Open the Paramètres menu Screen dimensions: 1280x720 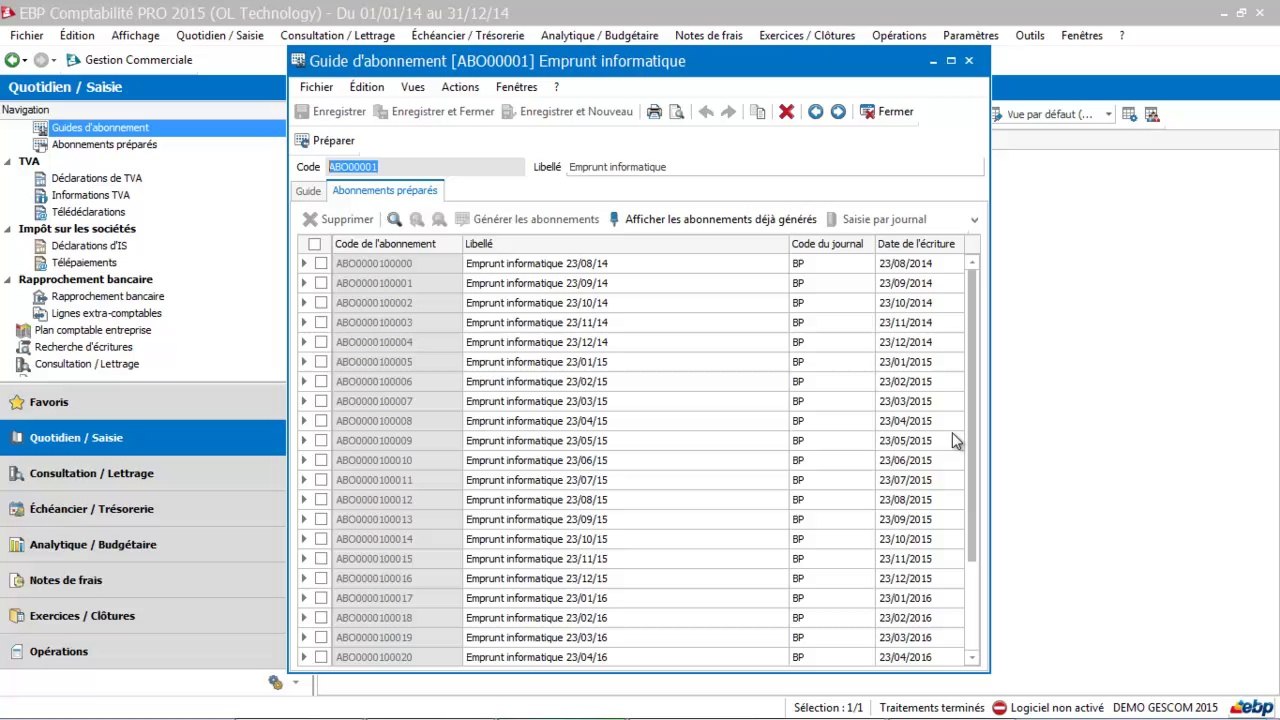click(x=971, y=35)
